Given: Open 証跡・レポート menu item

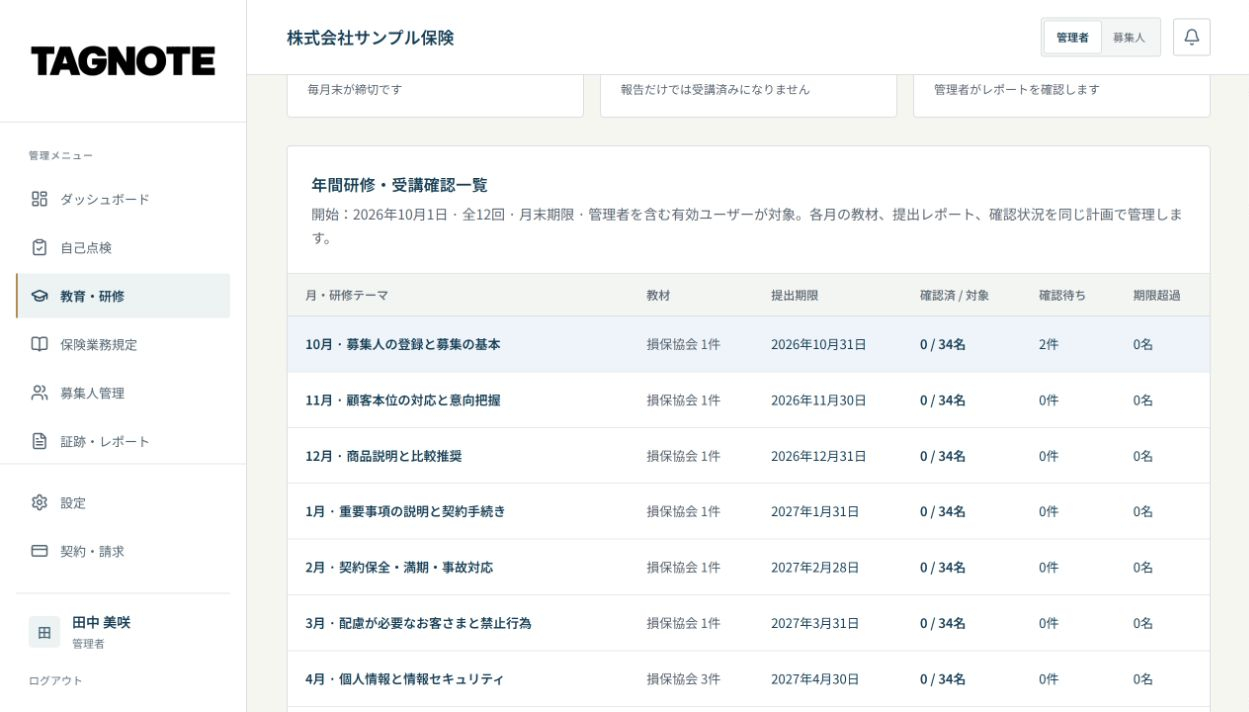Looking at the screenshot, I should (123, 441).
